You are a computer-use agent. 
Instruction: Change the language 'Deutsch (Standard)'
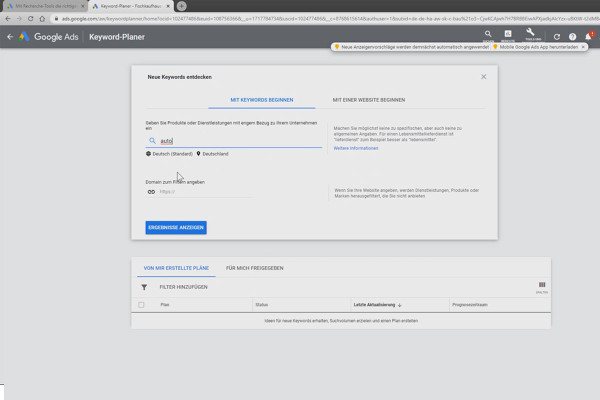pyautogui.click(x=169, y=154)
